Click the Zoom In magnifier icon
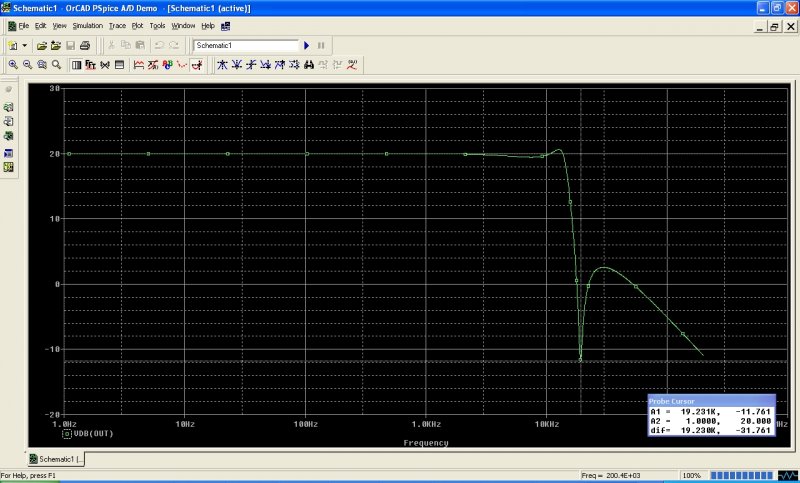The image size is (800, 483). click(x=13, y=65)
